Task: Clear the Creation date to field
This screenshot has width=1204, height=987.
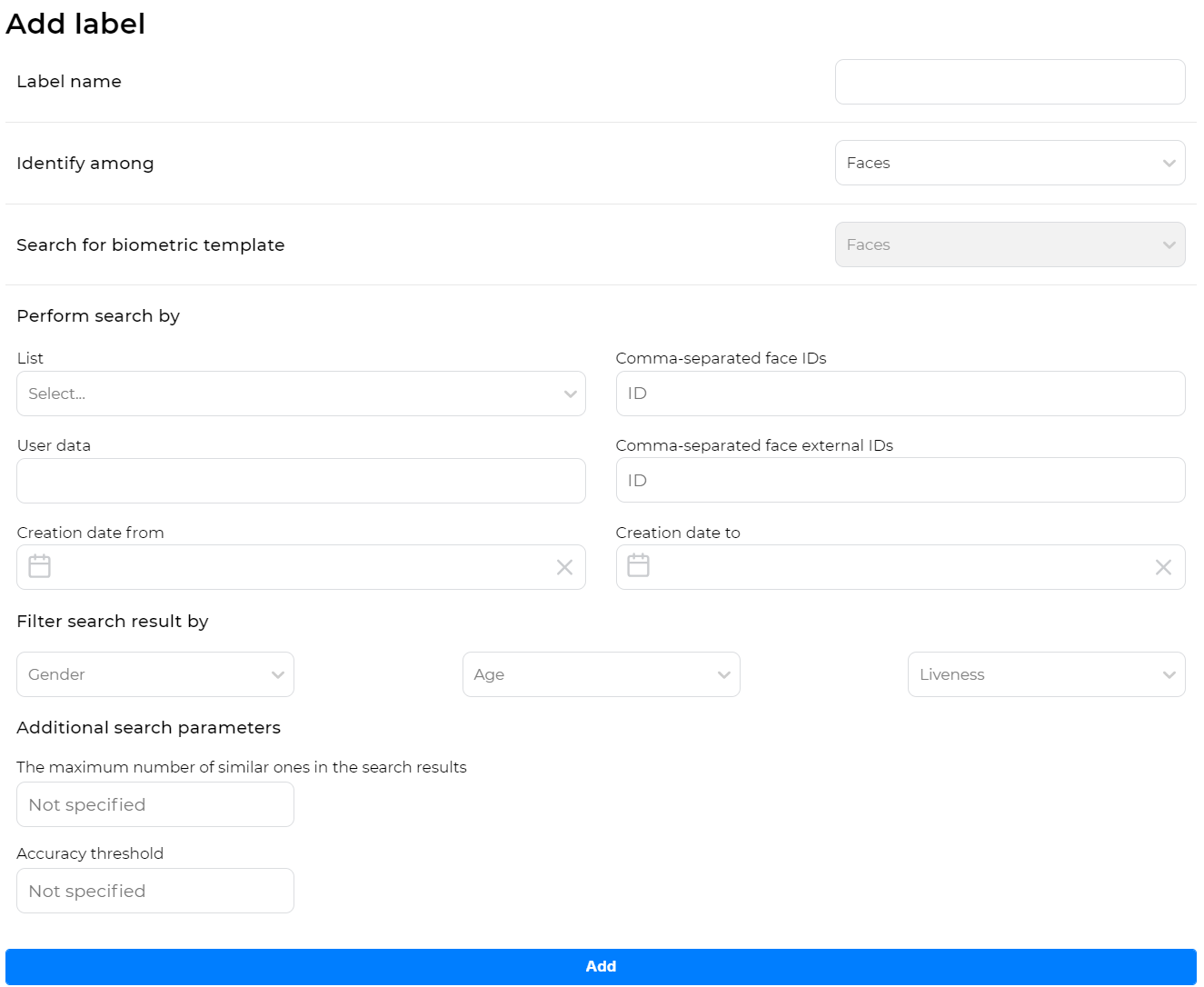Action: coord(1163,566)
